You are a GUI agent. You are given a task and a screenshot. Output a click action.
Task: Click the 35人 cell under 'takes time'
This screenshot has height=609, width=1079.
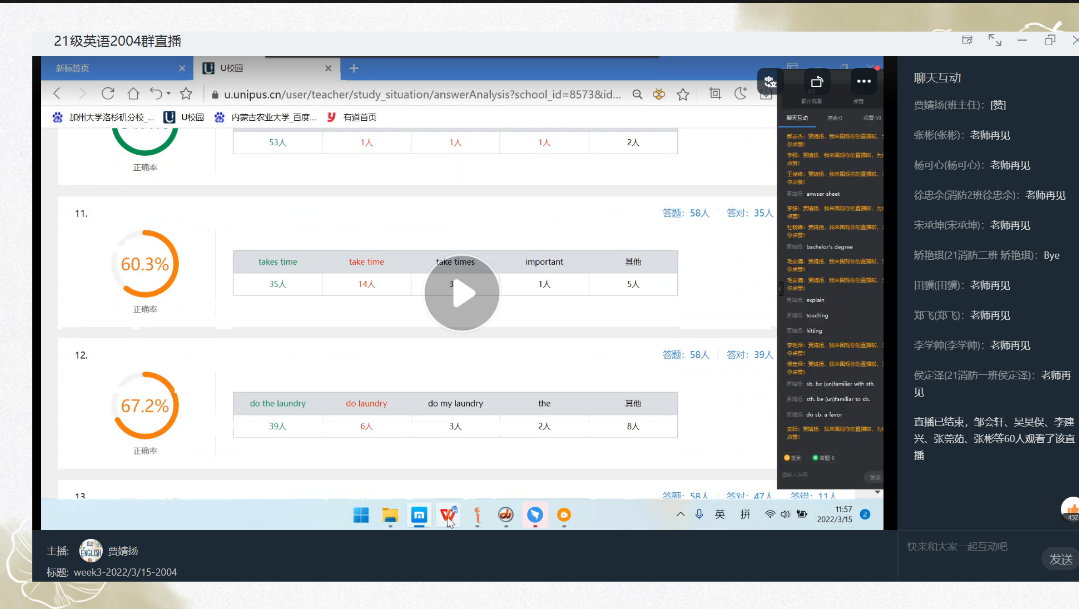coord(277,284)
